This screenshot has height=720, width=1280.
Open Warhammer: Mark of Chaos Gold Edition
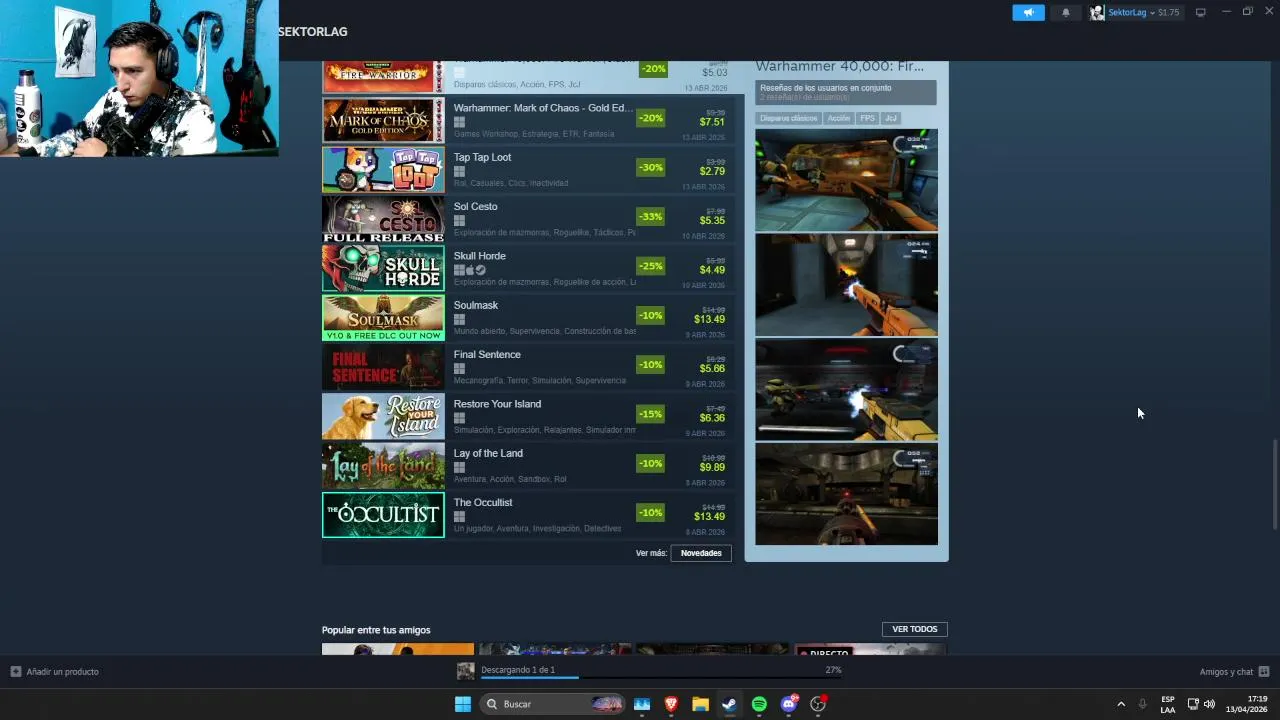pyautogui.click(x=528, y=120)
